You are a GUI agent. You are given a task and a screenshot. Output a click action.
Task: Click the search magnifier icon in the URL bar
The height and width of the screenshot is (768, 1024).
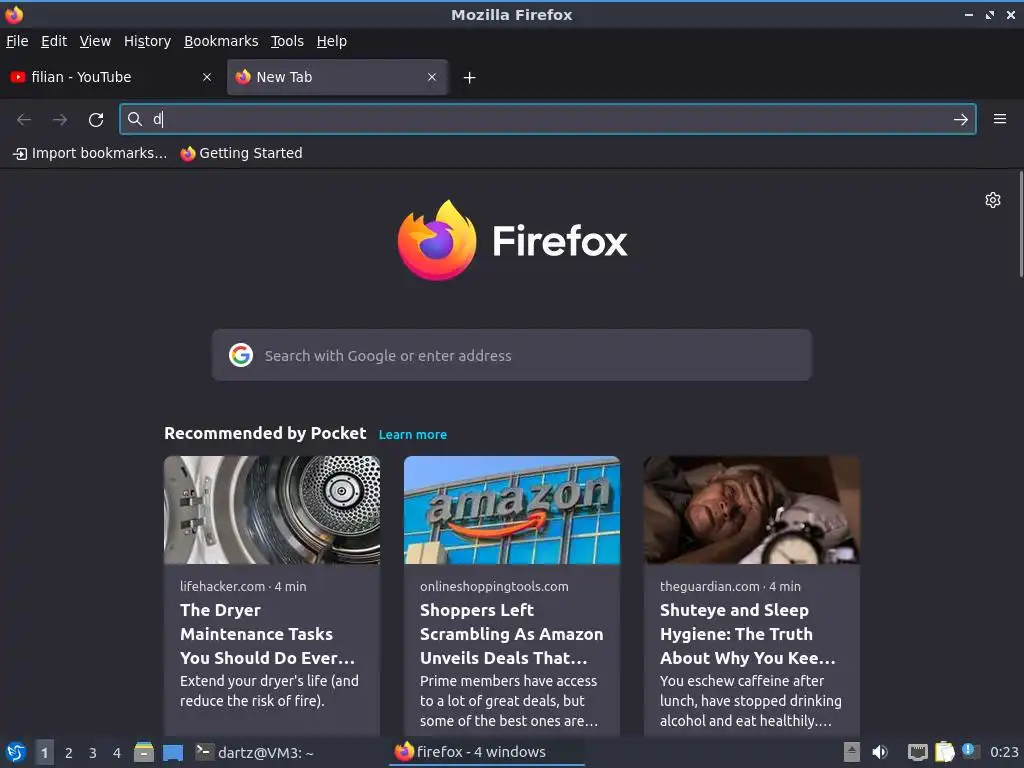(135, 119)
